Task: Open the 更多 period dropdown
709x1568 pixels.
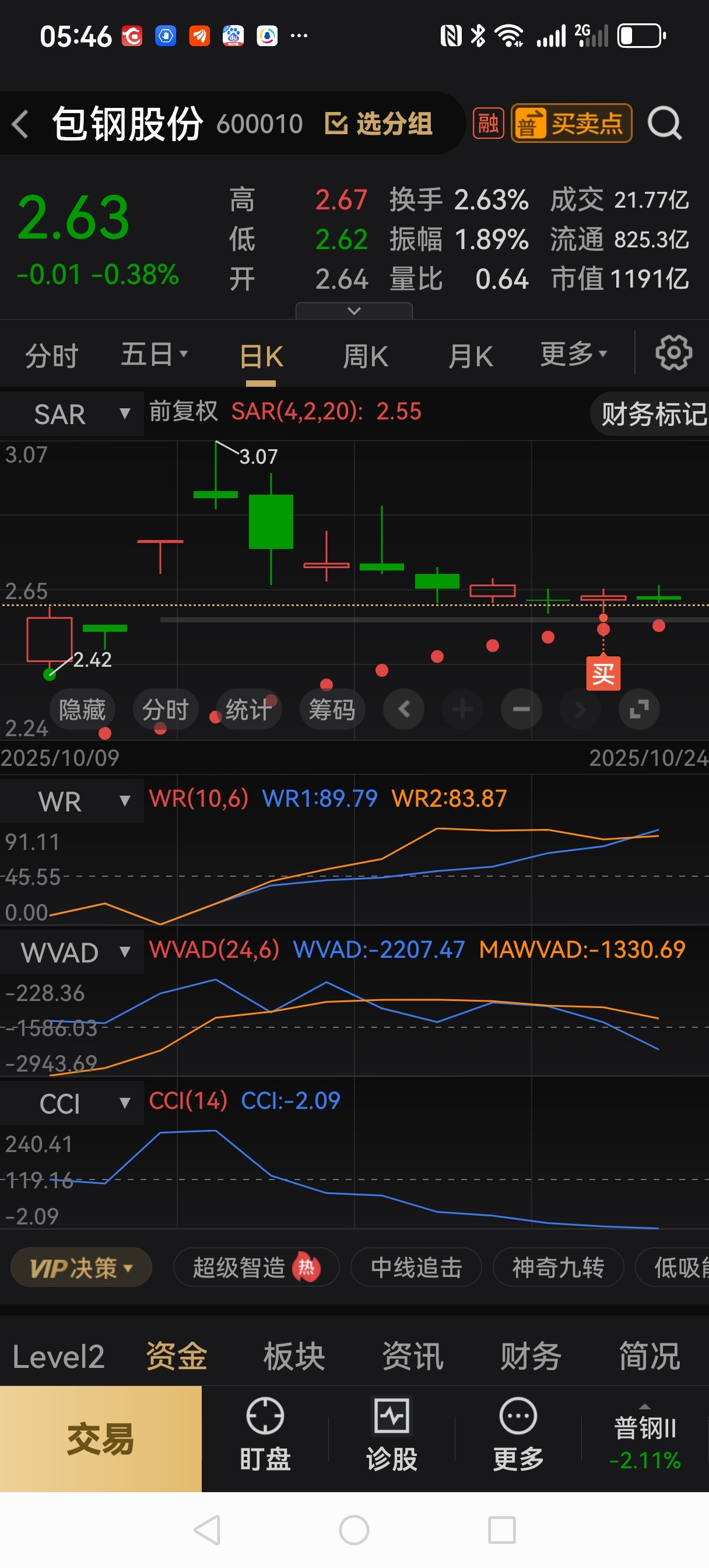Action: click(573, 353)
